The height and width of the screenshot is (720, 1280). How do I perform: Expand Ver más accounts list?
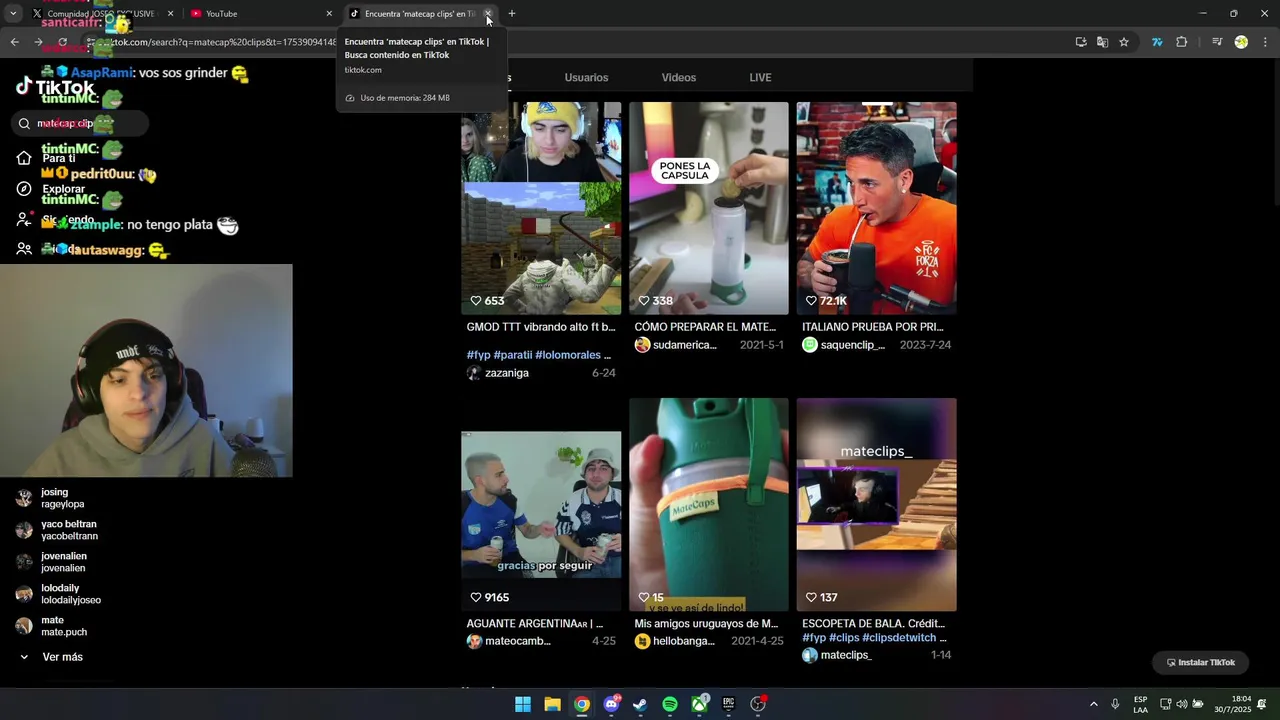[x=52, y=657]
